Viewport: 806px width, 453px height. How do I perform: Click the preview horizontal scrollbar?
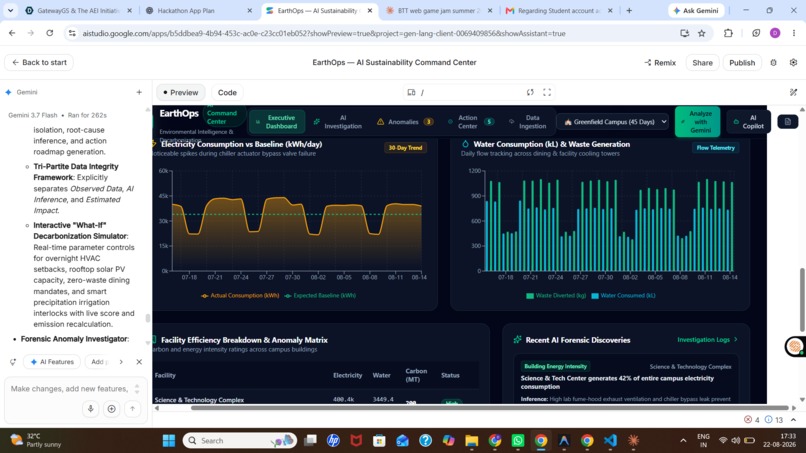coord(489,408)
